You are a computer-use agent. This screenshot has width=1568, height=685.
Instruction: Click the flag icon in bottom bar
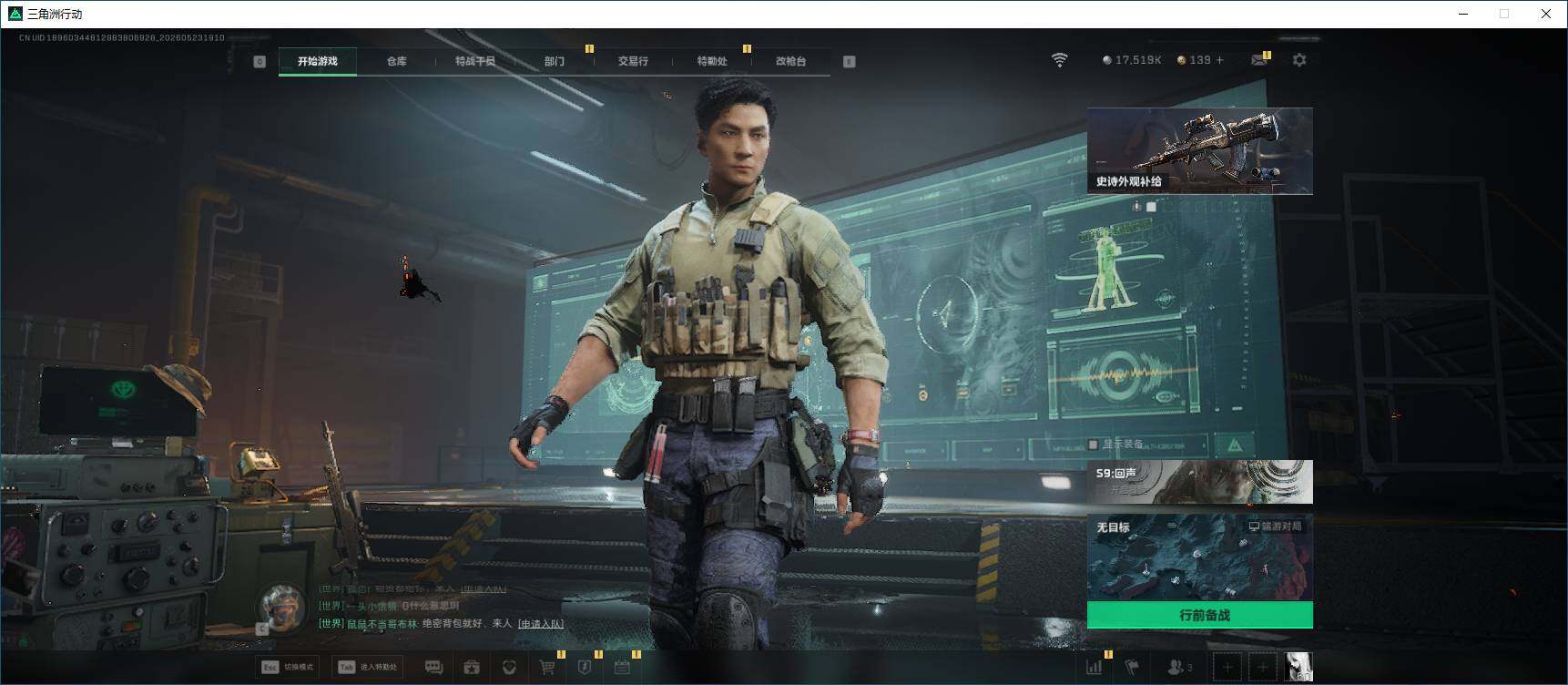1132,668
